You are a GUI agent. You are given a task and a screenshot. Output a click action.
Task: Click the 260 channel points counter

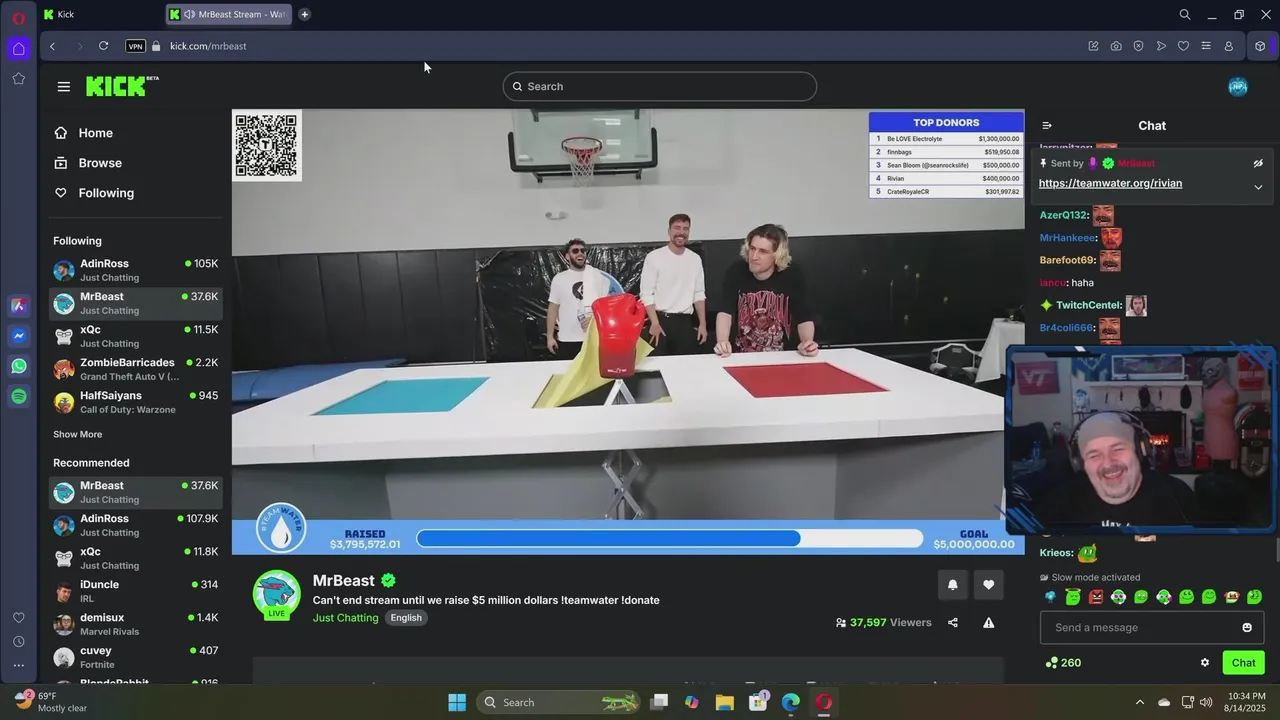(x=1063, y=662)
